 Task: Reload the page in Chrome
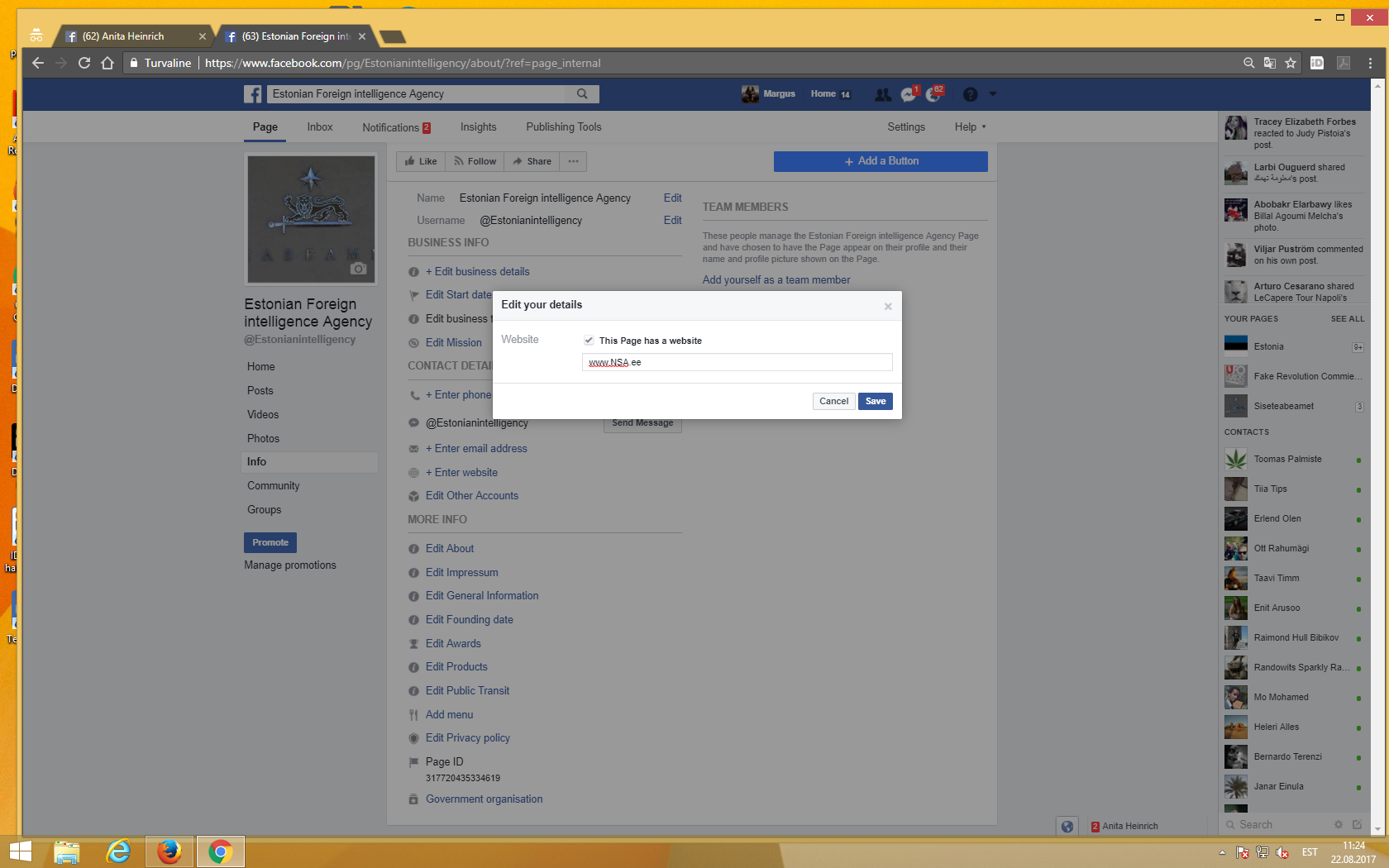(x=84, y=63)
